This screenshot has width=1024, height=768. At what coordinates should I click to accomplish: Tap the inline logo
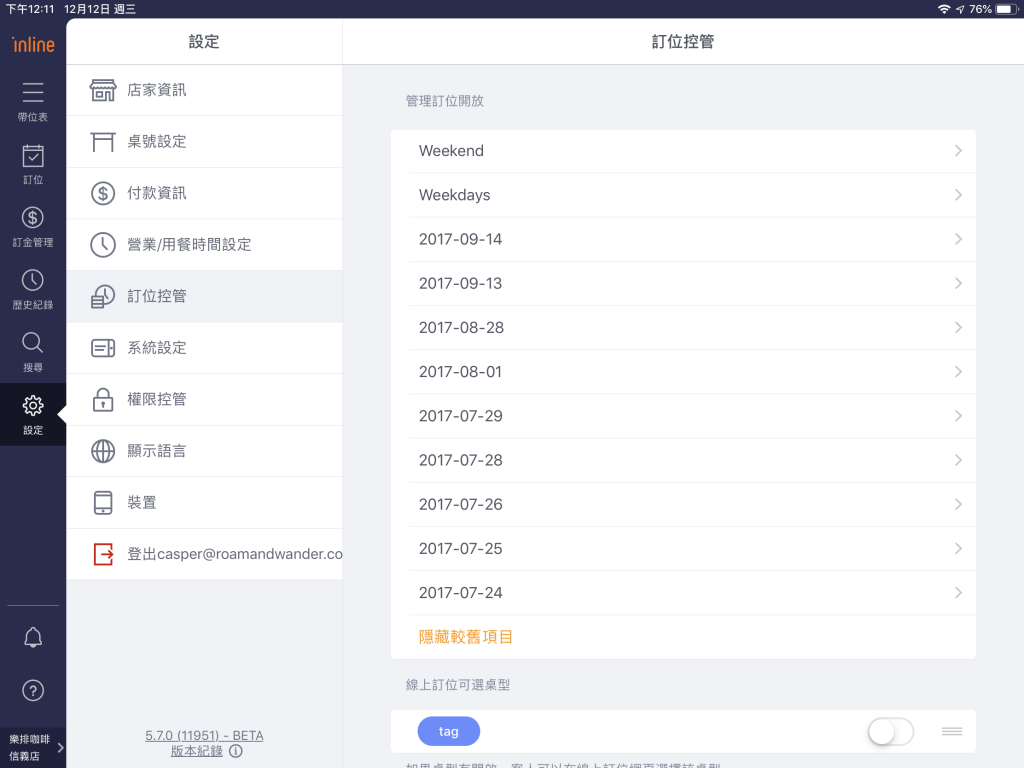point(33,44)
